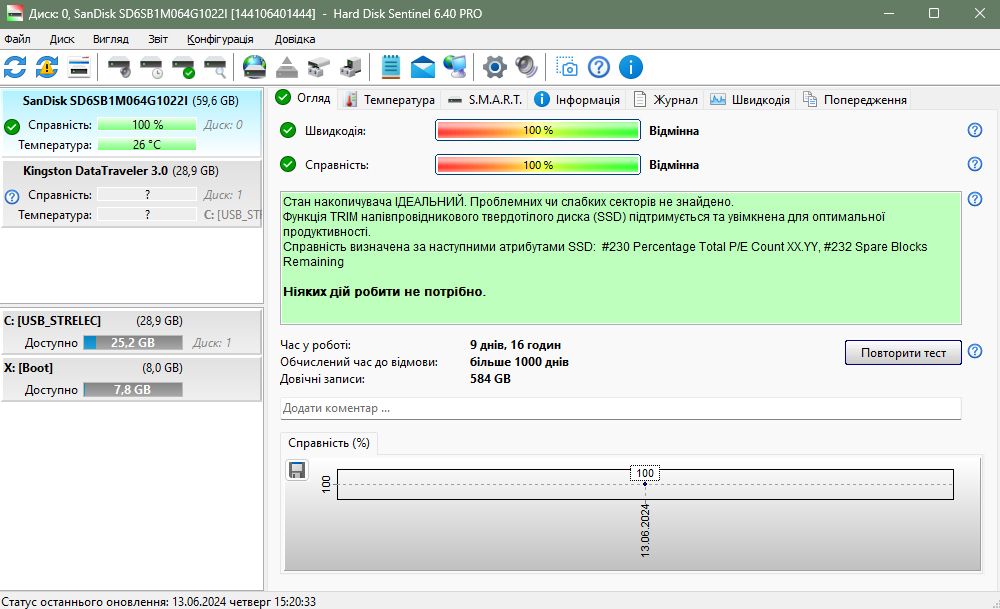
Task: Click the Справність 100 % gradient bar in overview
Action: click(538, 165)
